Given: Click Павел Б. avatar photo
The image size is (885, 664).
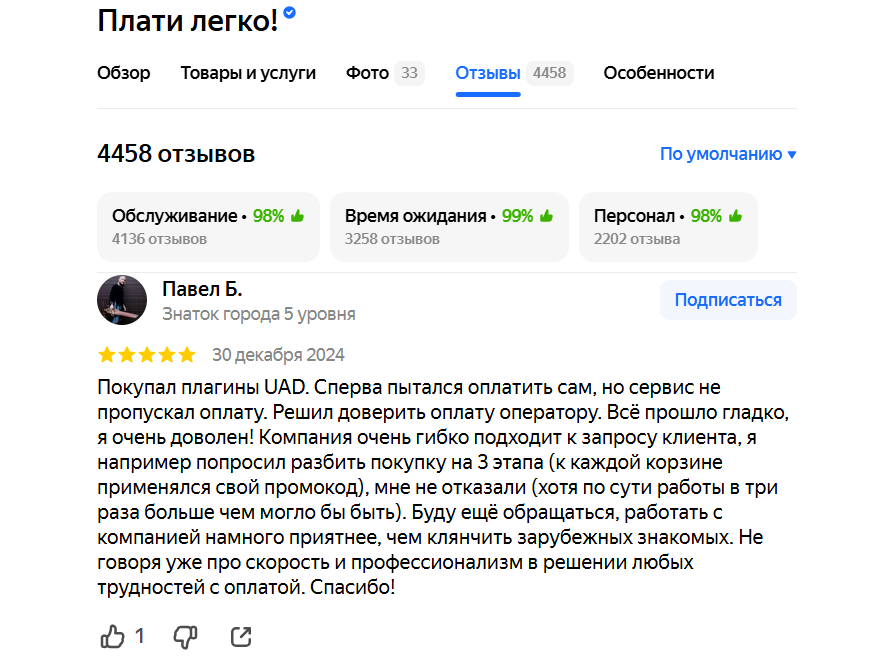Looking at the screenshot, I should (122, 300).
